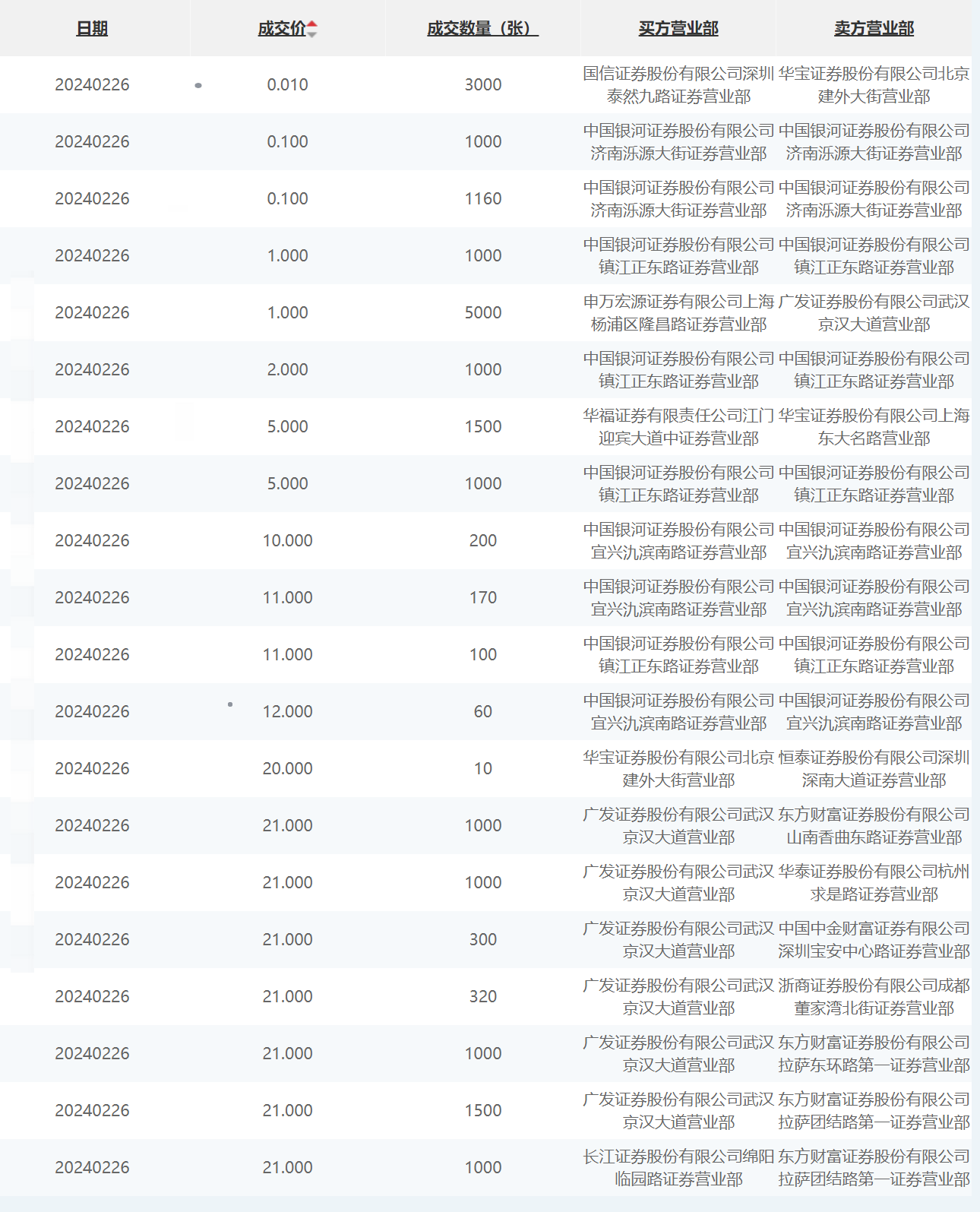This screenshot has height=1212, width=980.
Task: Click buyer 华福证券有限责任公司江门迎宾大道中证券营业部
Action: [x=678, y=427]
